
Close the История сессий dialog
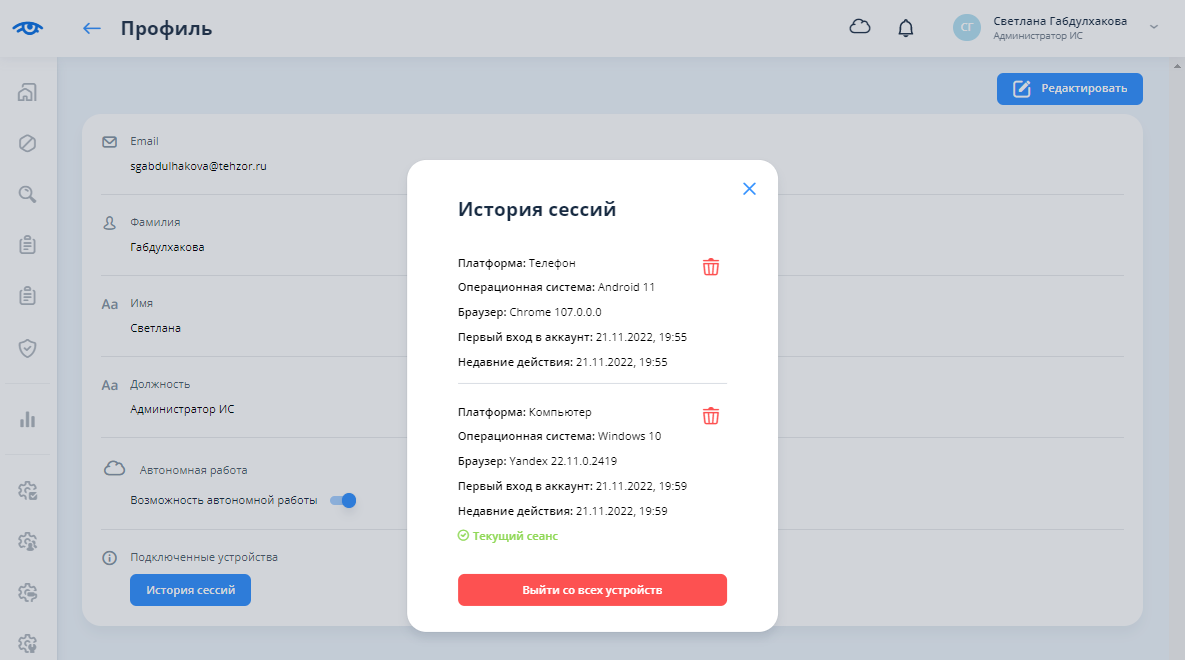click(749, 189)
